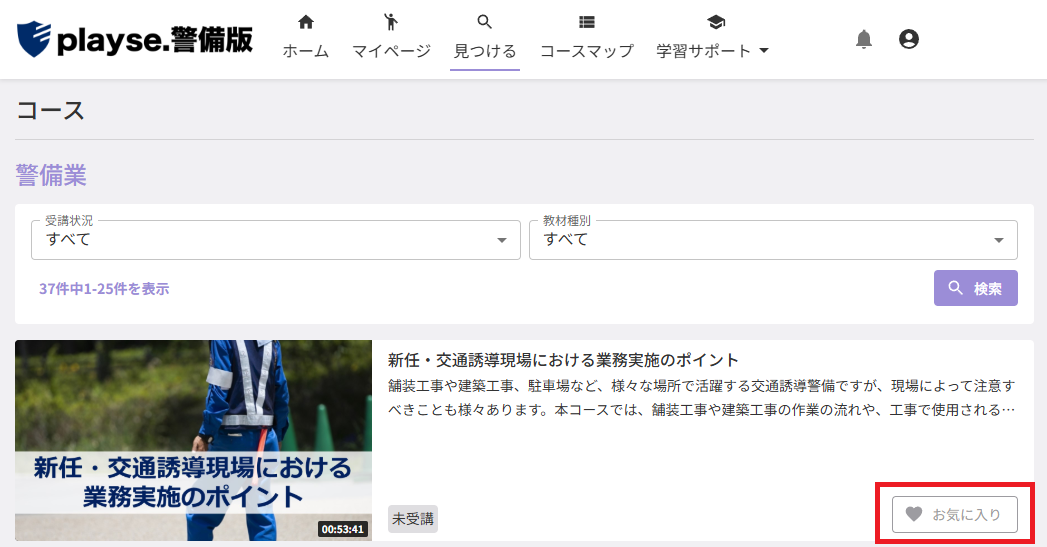Click the 37件中1-25件を表示 results count
1047x547 pixels.
click(x=104, y=289)
